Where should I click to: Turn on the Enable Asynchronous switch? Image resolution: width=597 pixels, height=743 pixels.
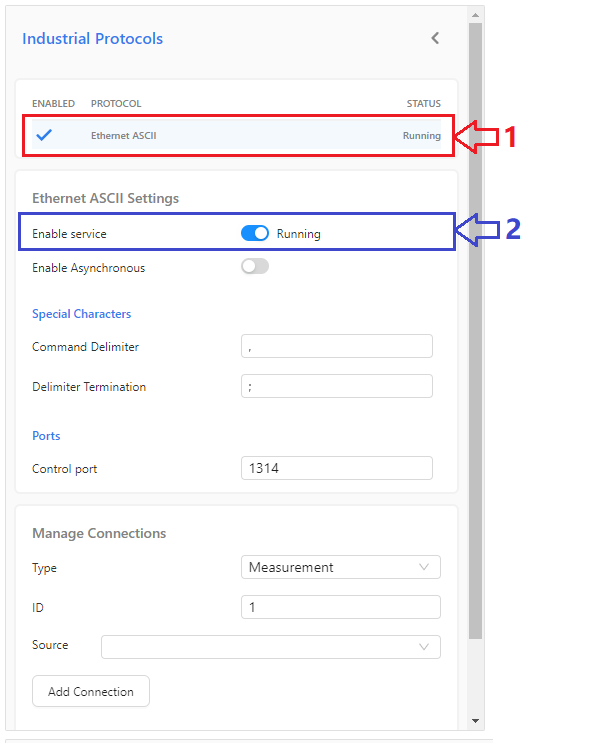coord(255,266)
